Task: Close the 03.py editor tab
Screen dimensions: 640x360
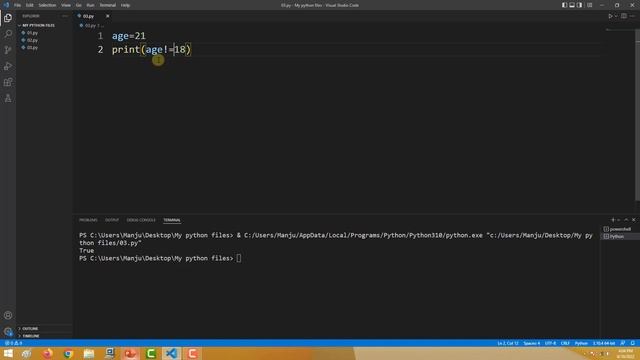Action: pyautogui.click(x=107, y=16)
